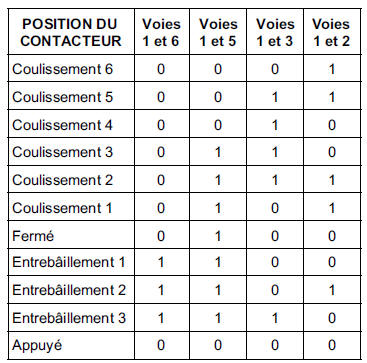
Task: Click Voies 1 et 6 value for Entrebâillement 1
Action: coord(161,263)
